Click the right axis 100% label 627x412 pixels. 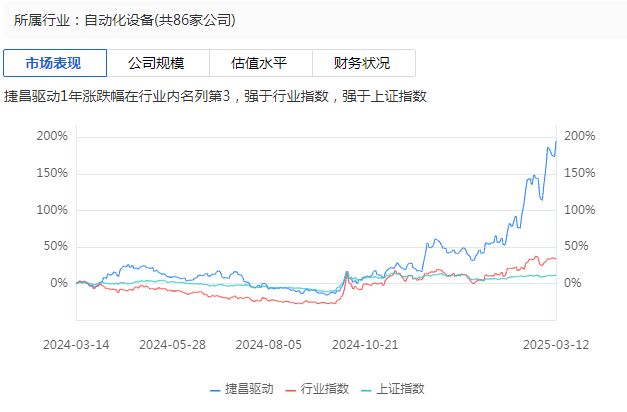coord(580,210)
